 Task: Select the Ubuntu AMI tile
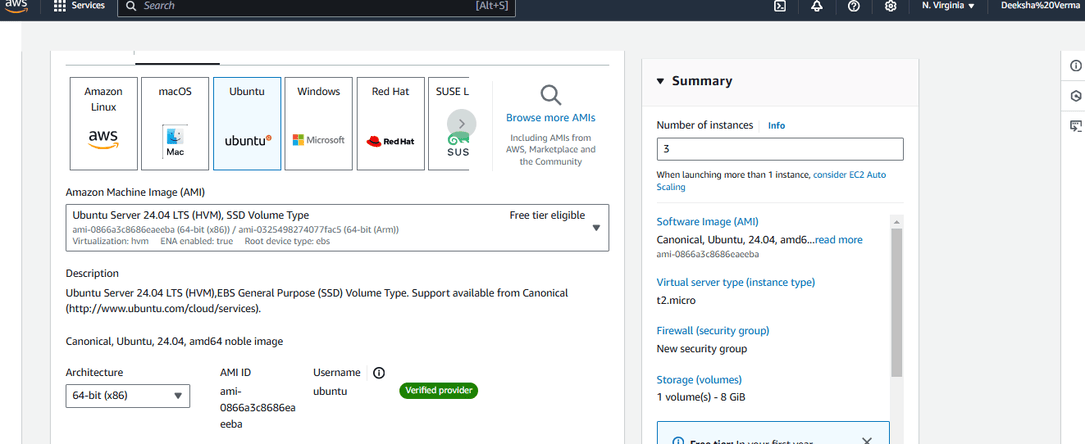[247, 124]
